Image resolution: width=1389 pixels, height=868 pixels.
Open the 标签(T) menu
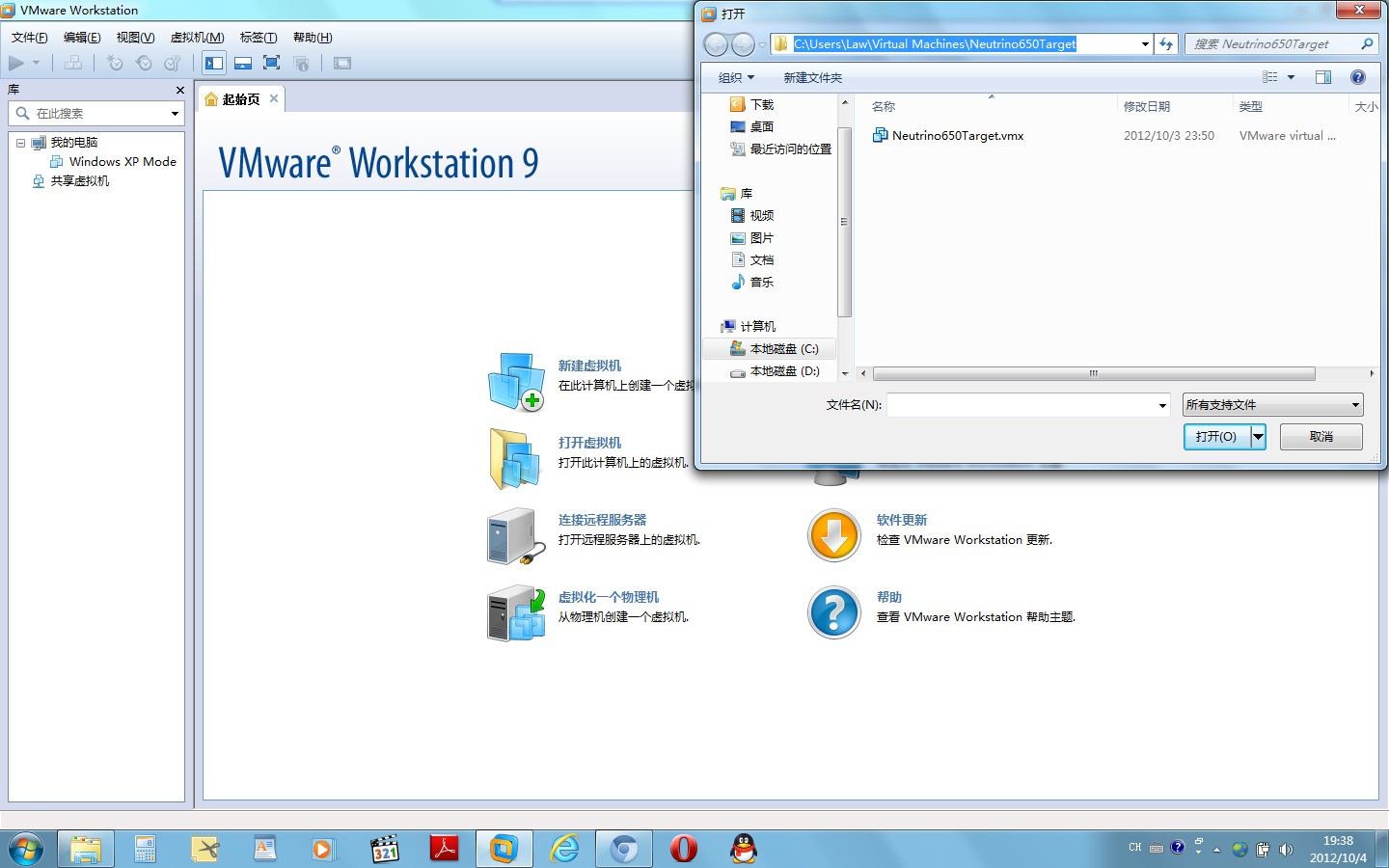coord(259,38)
